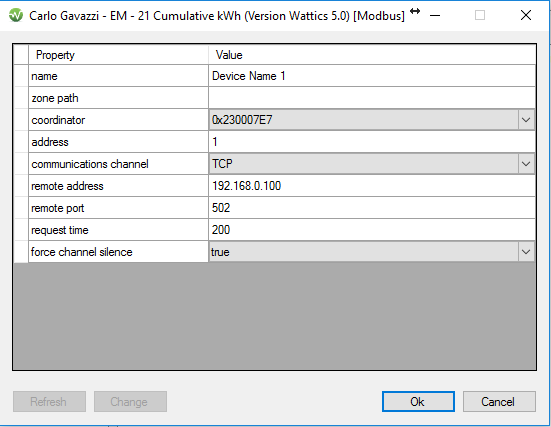The height and width of the screenshot is (427, 551).
Task: Click the double-arrow resize icon in title bar
Action: coord(415,11)
